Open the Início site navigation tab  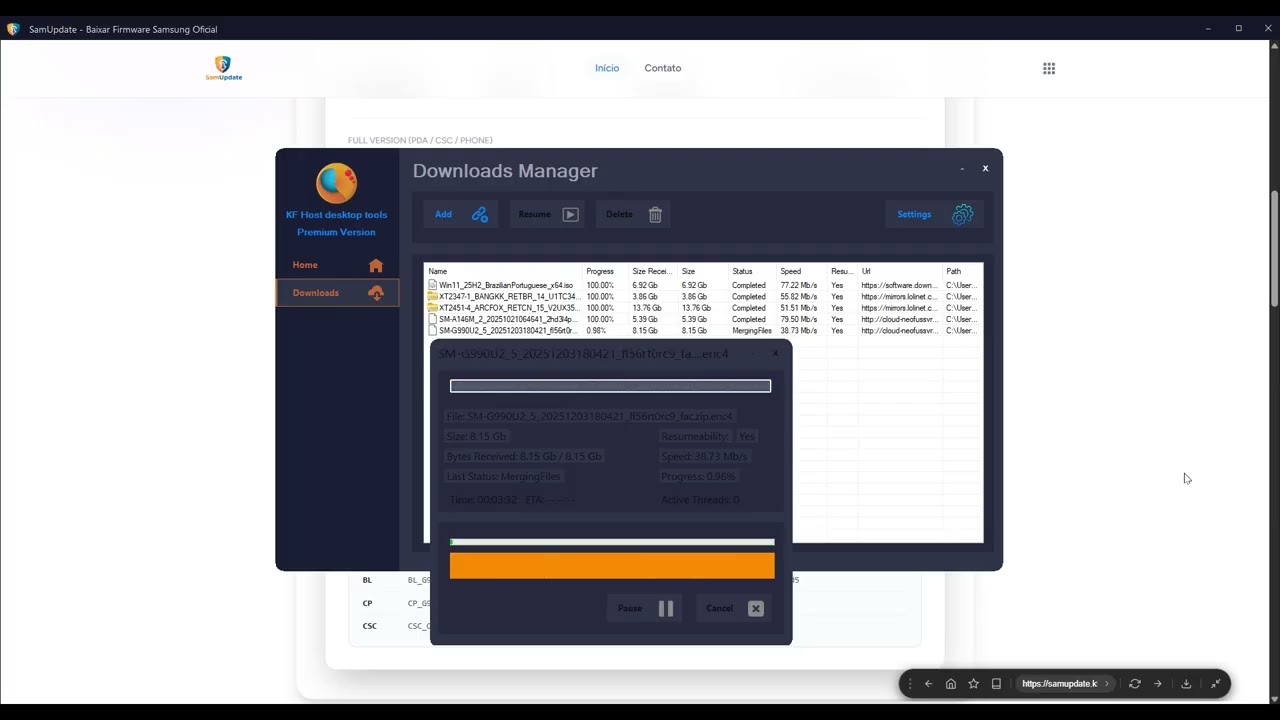(x=607, y=68)
